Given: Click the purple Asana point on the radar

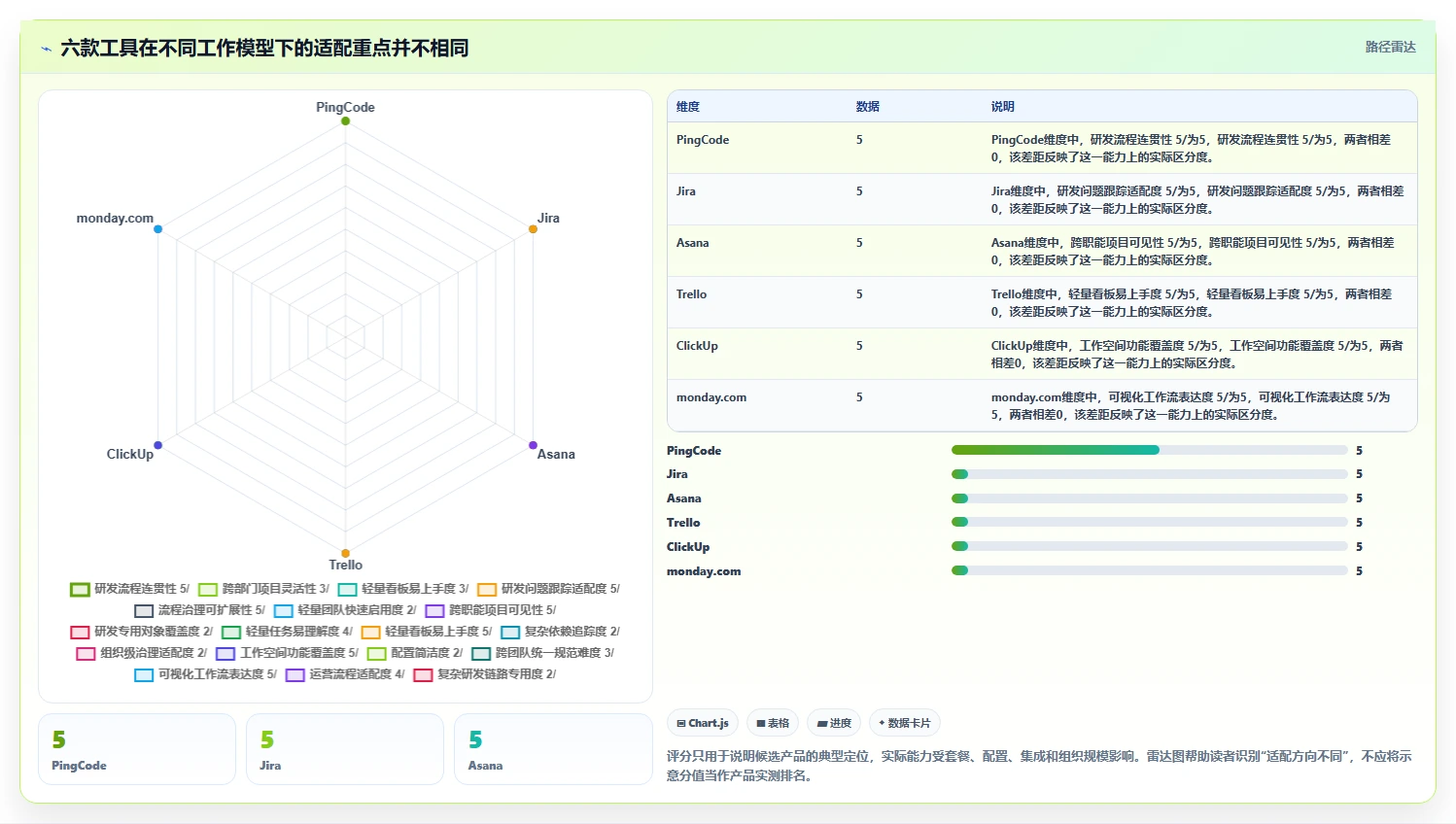Looking at the screenshot, I should click(x=533, y=445).
